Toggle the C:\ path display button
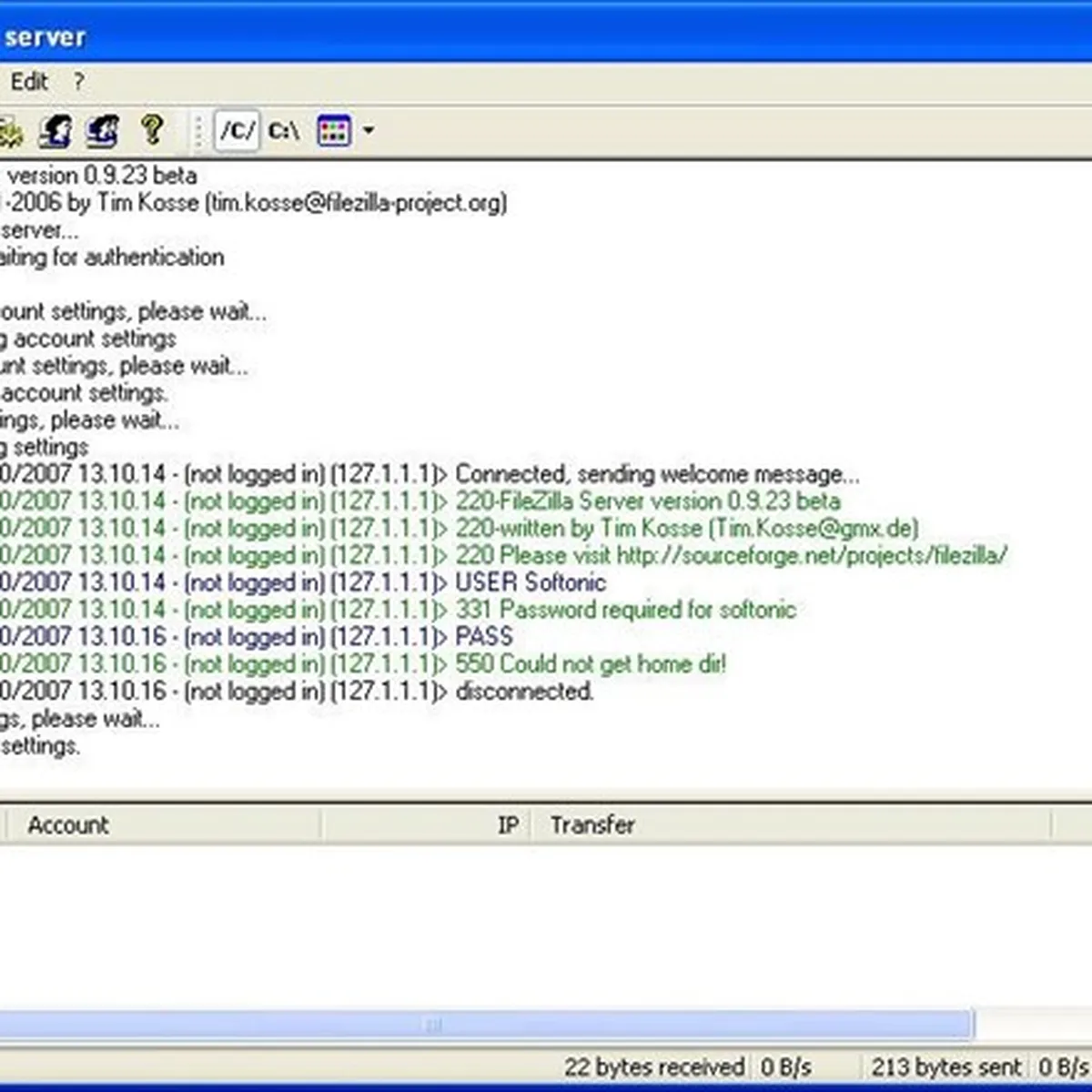1092x1092 pixels. point(284,131)
